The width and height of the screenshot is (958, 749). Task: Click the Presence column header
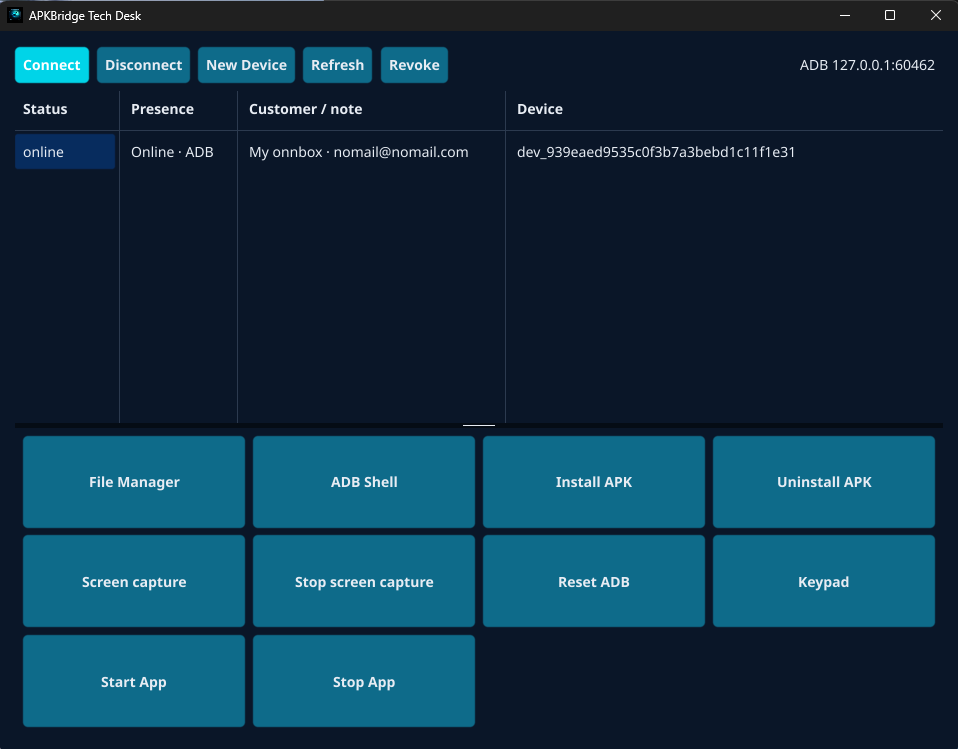pos(178,109)
